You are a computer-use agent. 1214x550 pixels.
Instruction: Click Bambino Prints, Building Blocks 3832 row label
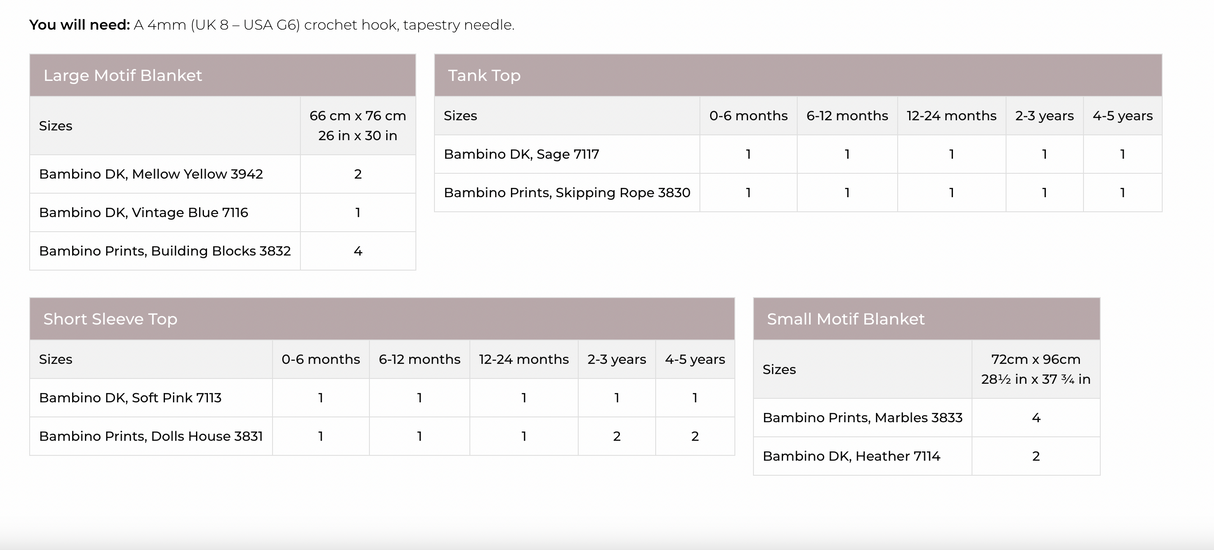click(x=165, y=251)
